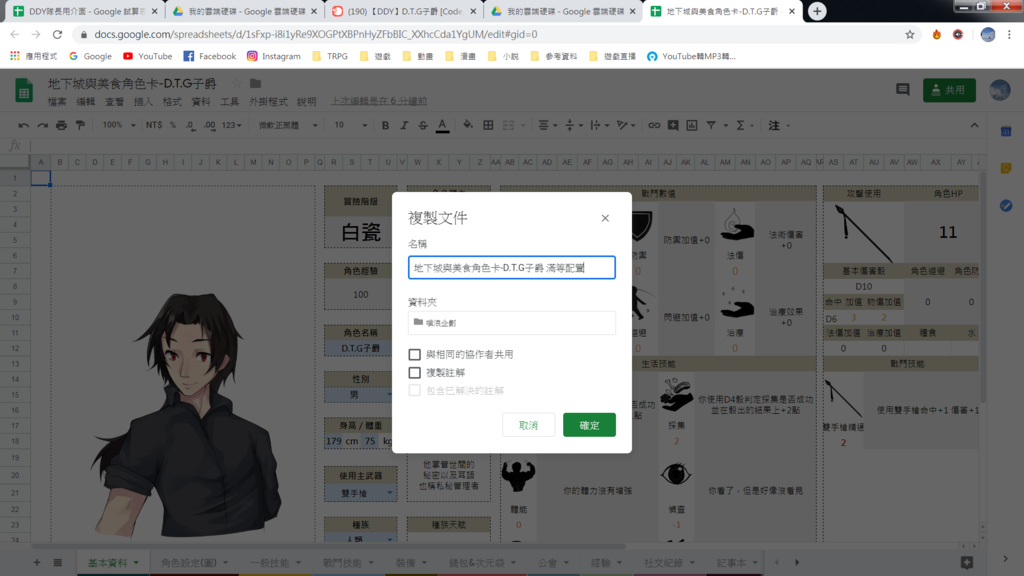Click the redo arrow in the Sheets toolbar

[x=42, y=125]
